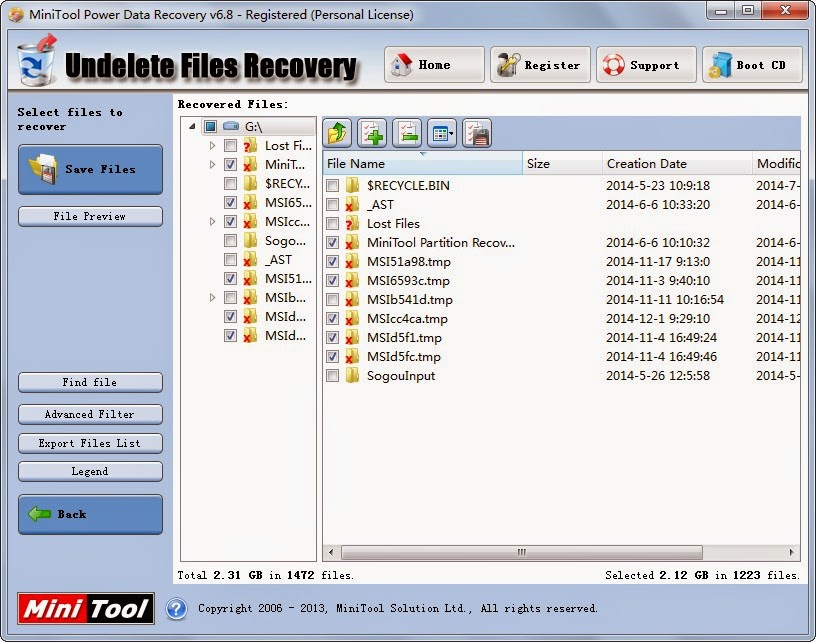Screen dimensions: 816x642
Task: Click the Save Files button
Action: pyautogui.click(x=90, y=169)
